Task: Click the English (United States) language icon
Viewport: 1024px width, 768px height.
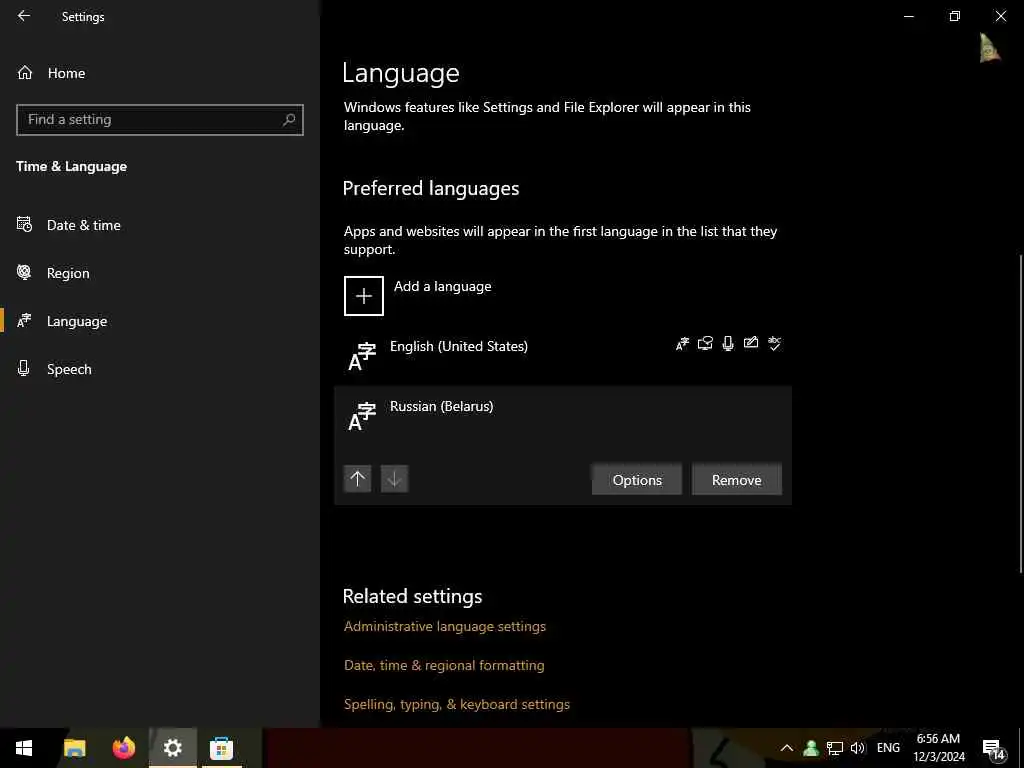Action: (x=362, y=357)
